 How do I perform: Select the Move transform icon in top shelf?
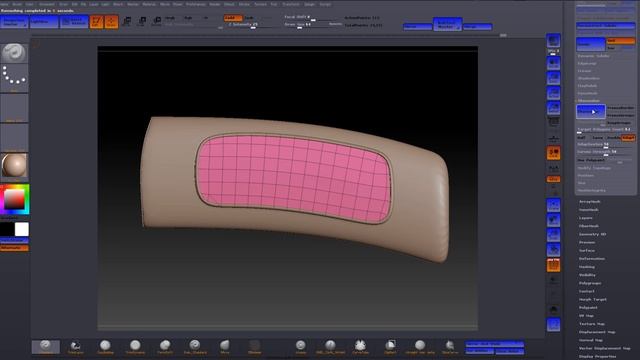[127, 22]
